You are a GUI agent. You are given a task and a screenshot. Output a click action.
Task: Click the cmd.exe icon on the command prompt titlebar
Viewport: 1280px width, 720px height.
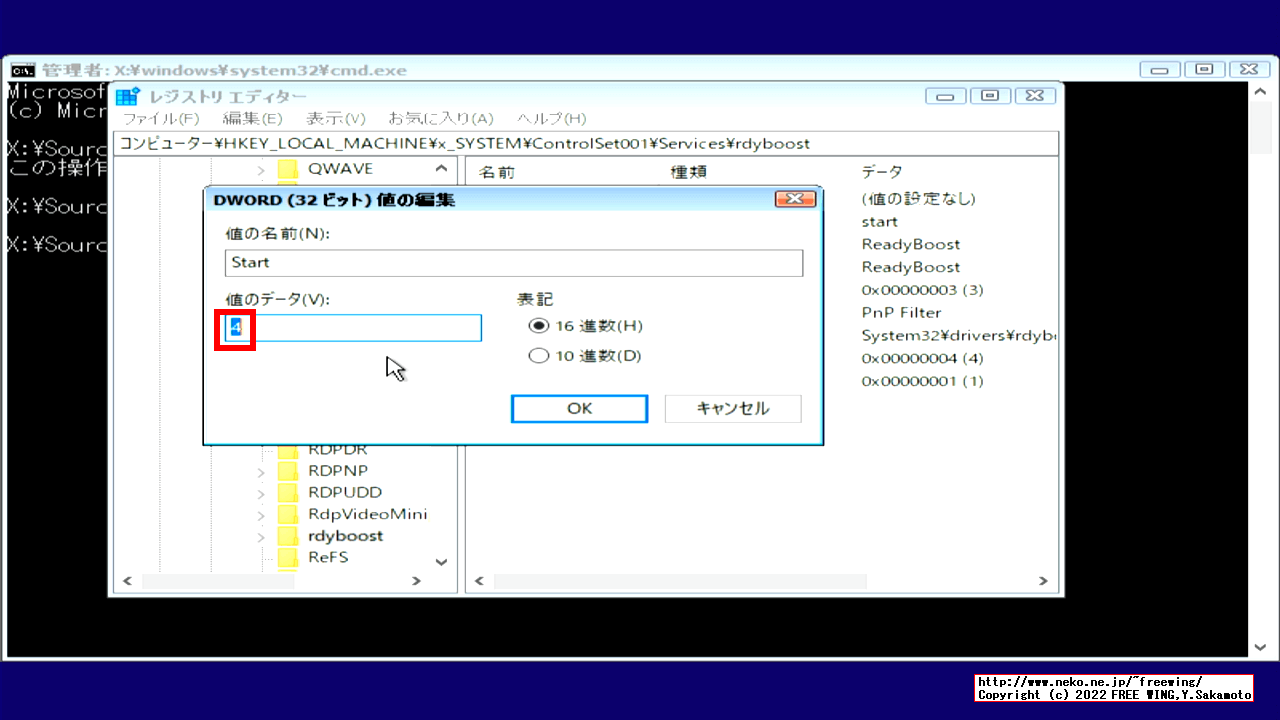tap(23, 70)
